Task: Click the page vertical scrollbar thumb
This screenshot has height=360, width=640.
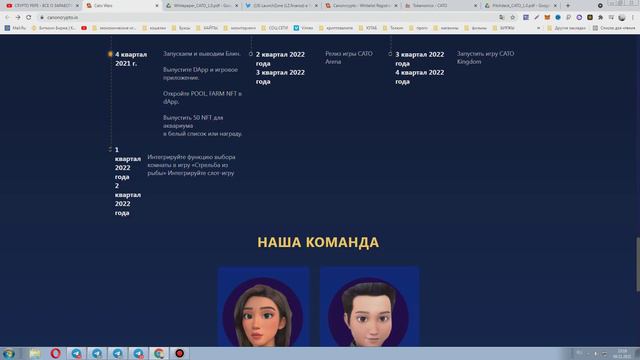Action: (x=638, y=264)
